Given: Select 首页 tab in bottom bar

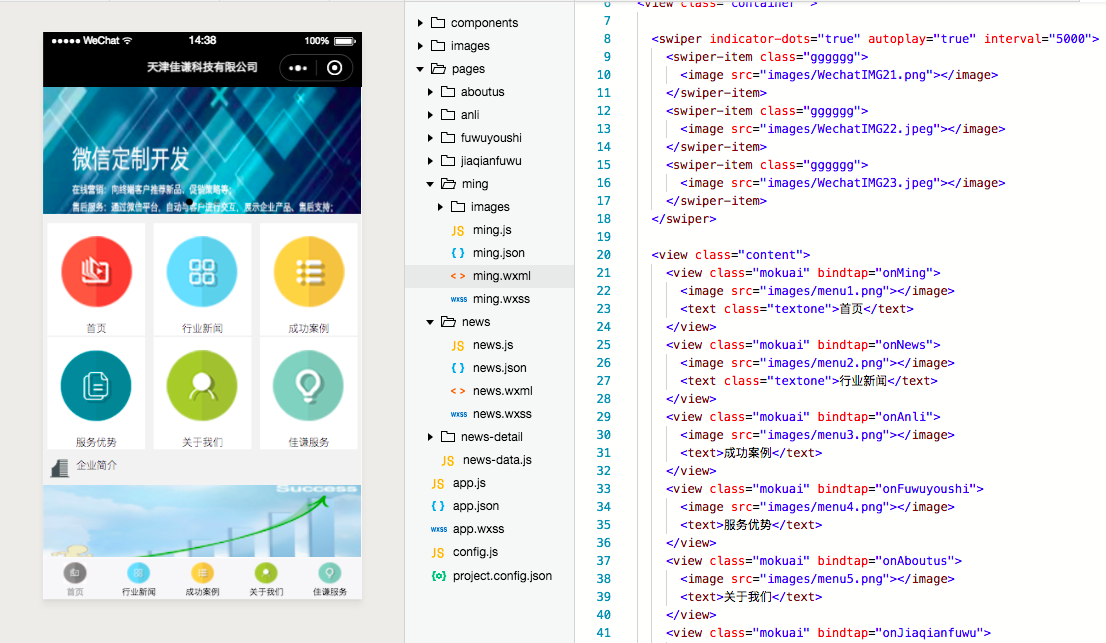Looking at the screenshot, I should [x=75, y=580].
